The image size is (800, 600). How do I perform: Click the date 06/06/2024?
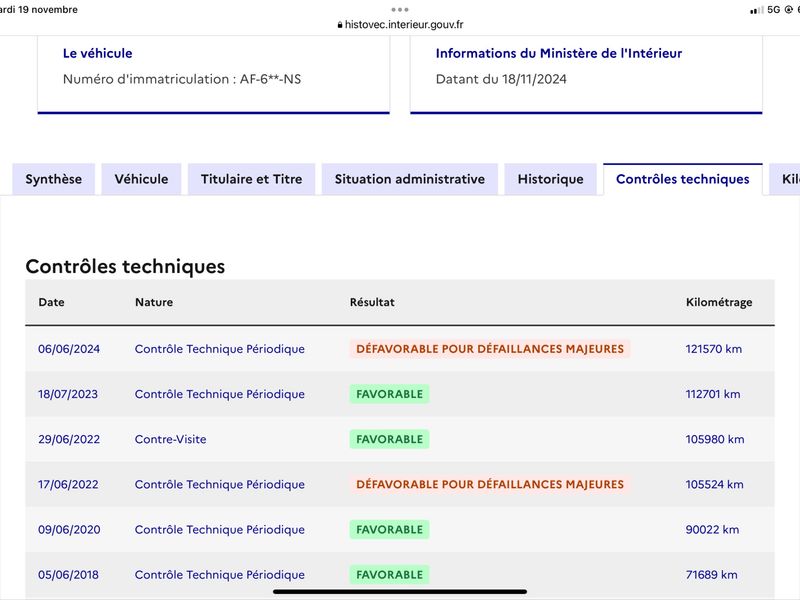[x=69, y=349]
